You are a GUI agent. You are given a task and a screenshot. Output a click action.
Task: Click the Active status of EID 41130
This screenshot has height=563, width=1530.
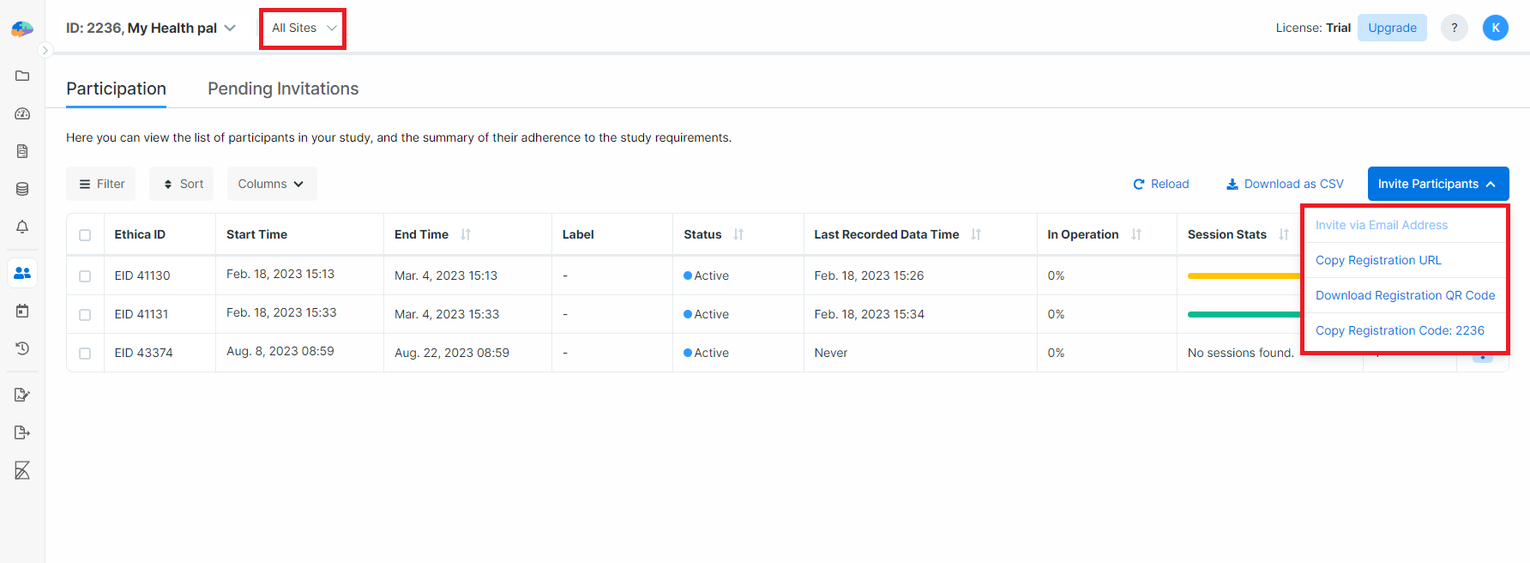coord(706,276)
